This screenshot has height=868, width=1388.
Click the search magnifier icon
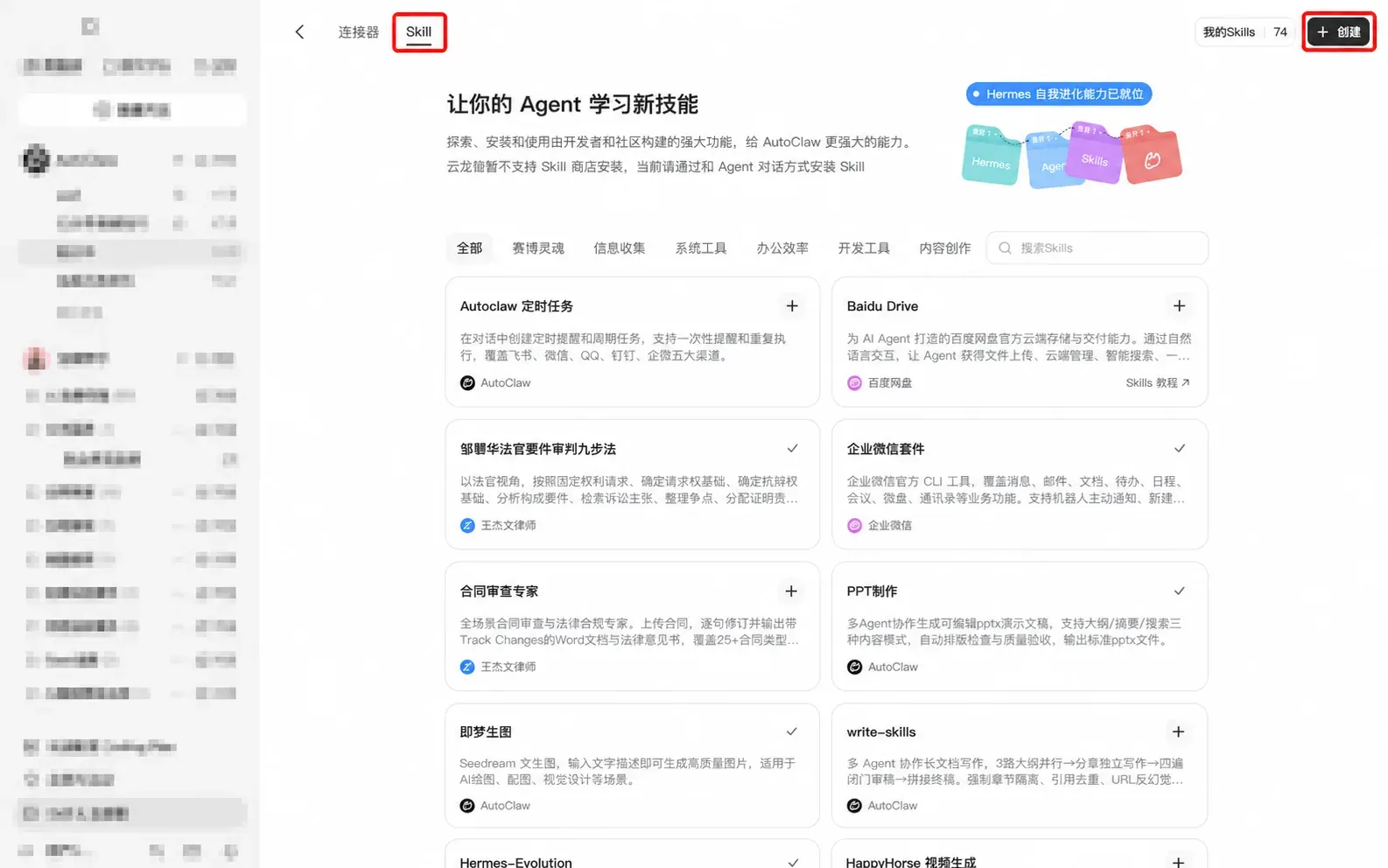1005,248
